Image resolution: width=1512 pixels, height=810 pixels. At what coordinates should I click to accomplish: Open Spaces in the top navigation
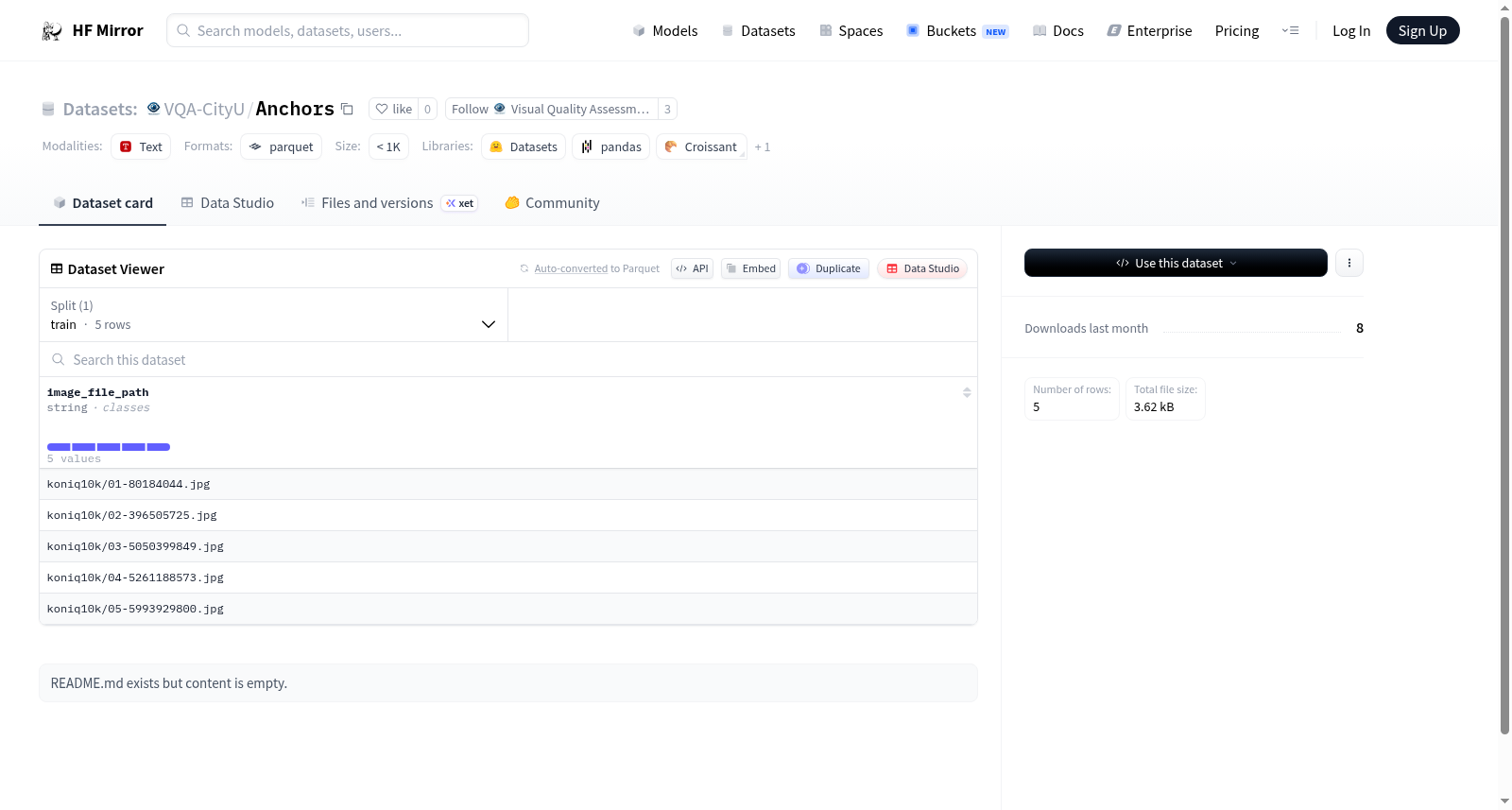851,31
